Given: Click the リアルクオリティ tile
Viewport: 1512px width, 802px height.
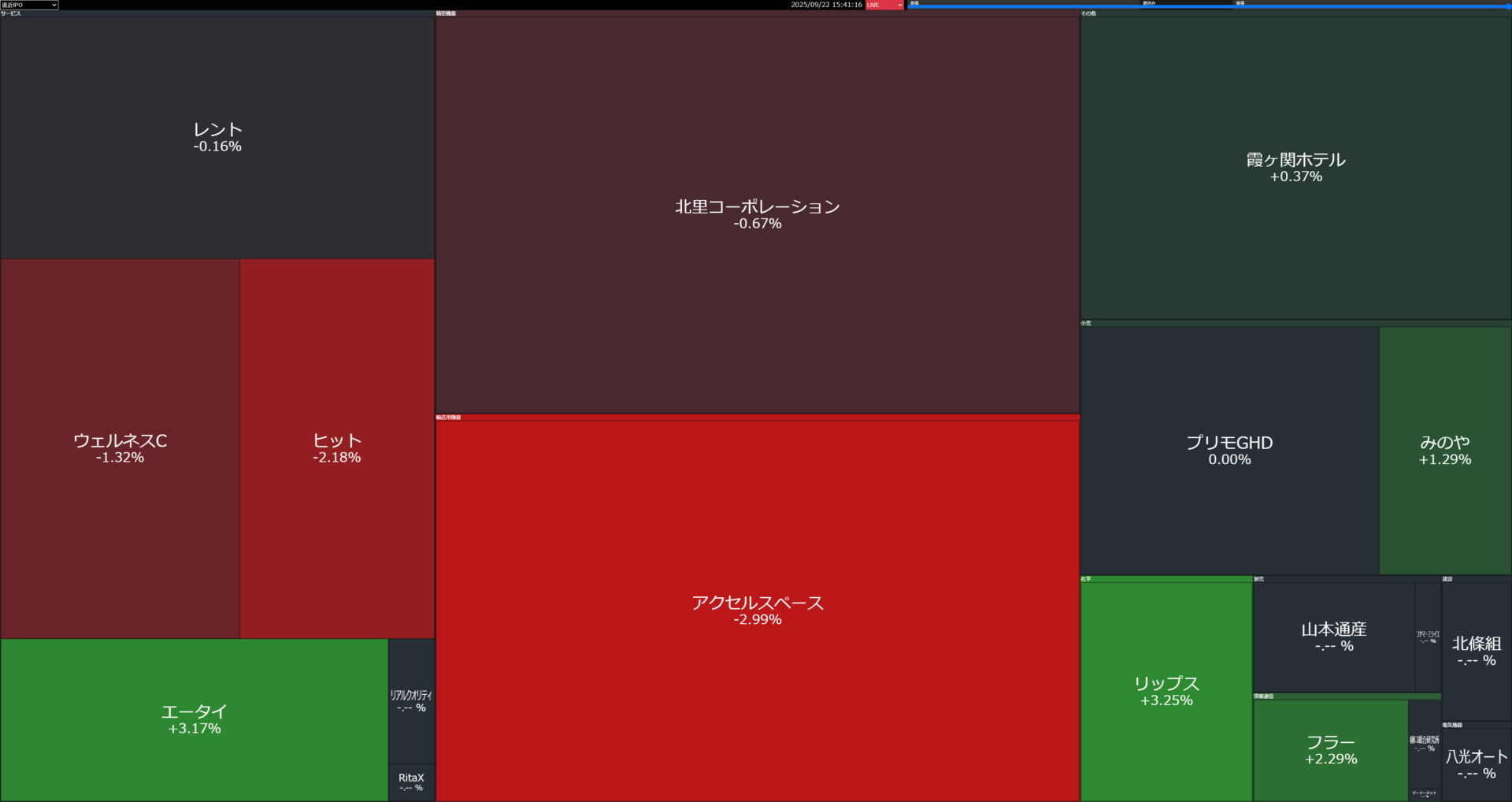Looking at the screenshot, I should tap(411, 700).
